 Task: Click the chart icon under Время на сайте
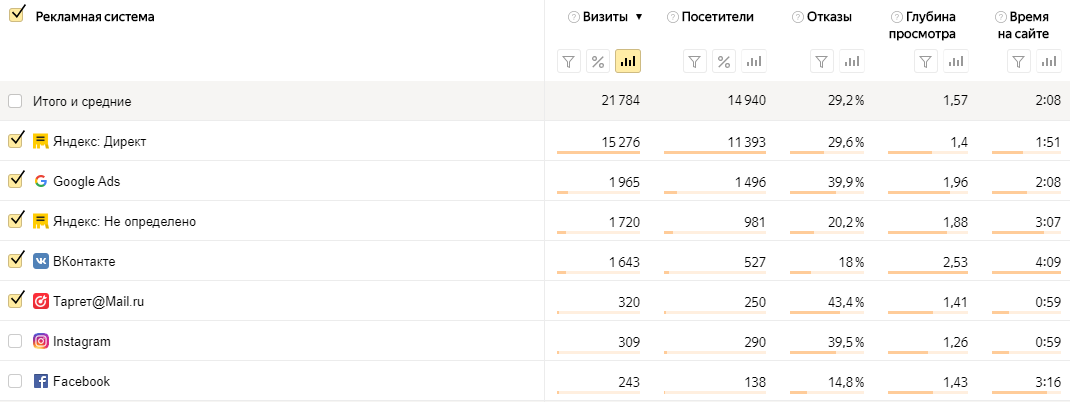[x=1048, y=62]
